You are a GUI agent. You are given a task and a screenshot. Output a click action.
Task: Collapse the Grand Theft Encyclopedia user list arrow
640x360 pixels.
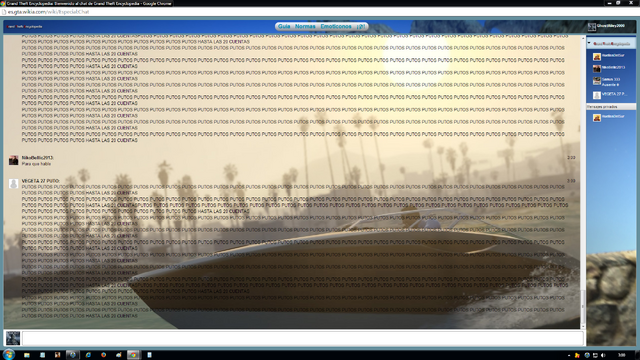(x=589, y=43)
